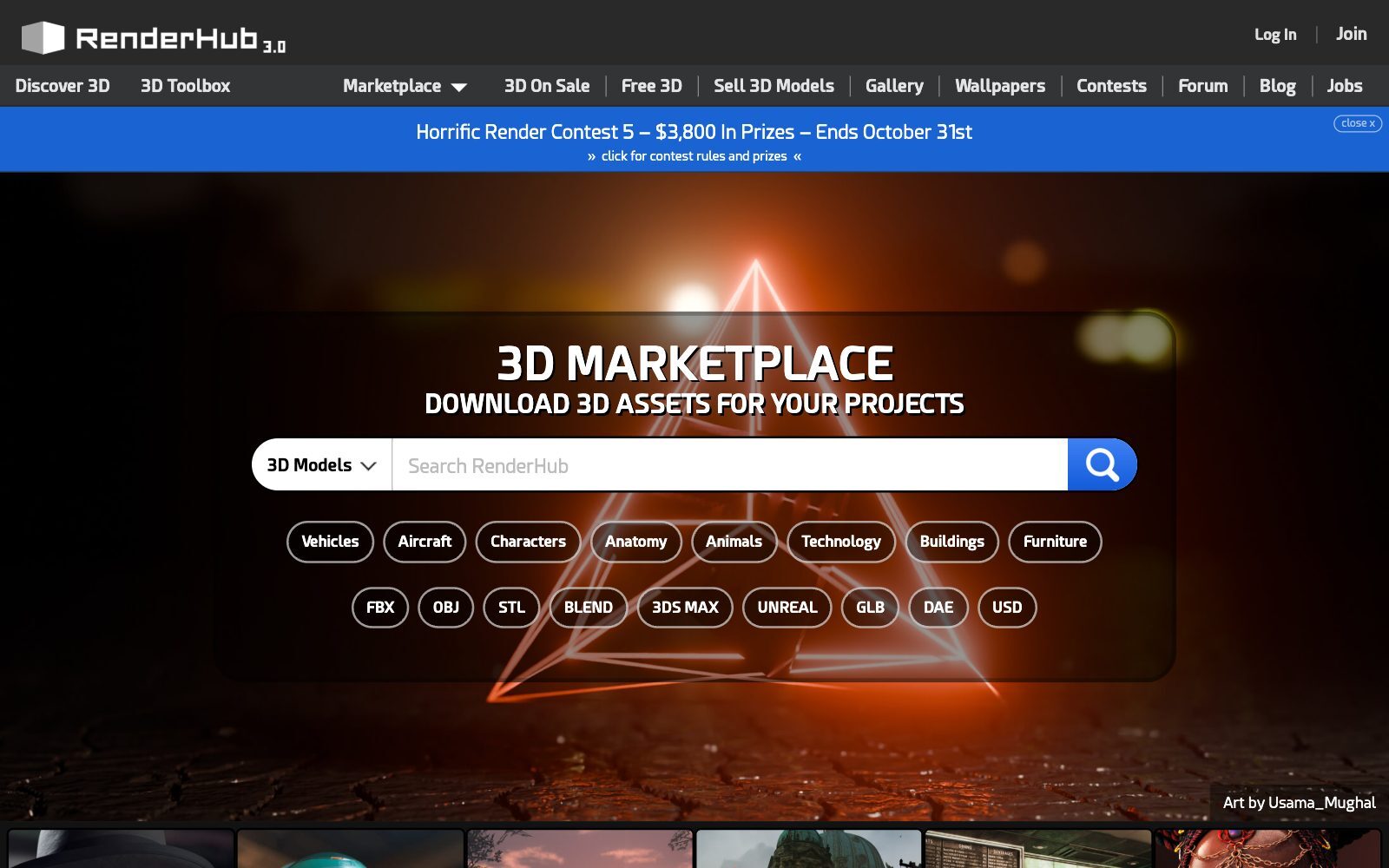Image resolution: width=1389 pixels, height=868 pixels.
Task: Click for contest rules and prizes link
Action: pyautogui.click(x=694, y=156)
